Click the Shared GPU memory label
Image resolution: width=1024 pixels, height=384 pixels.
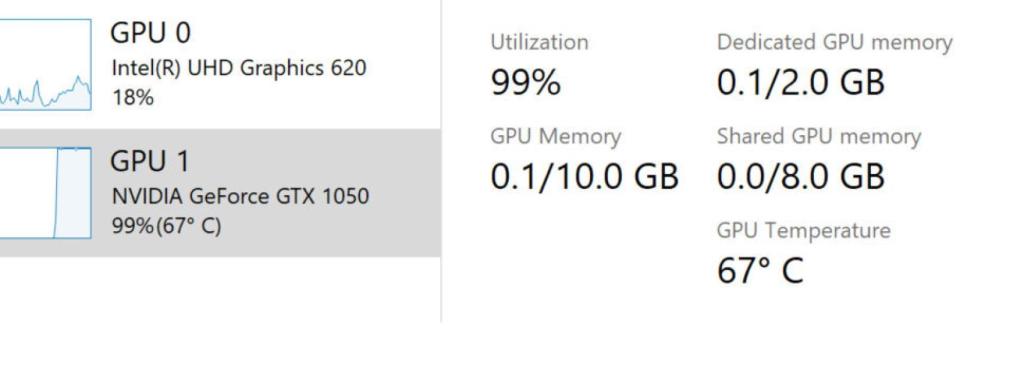point(819,136)
